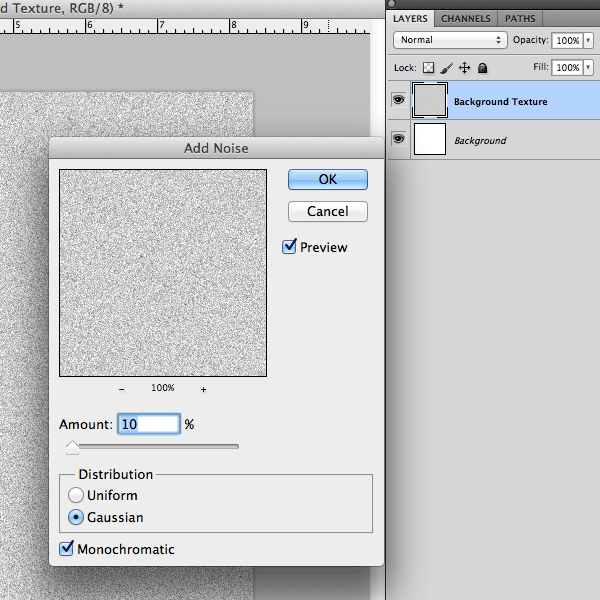
Task: Click the Fill value field
Action: pyautogui.click(x=568, y=67)
